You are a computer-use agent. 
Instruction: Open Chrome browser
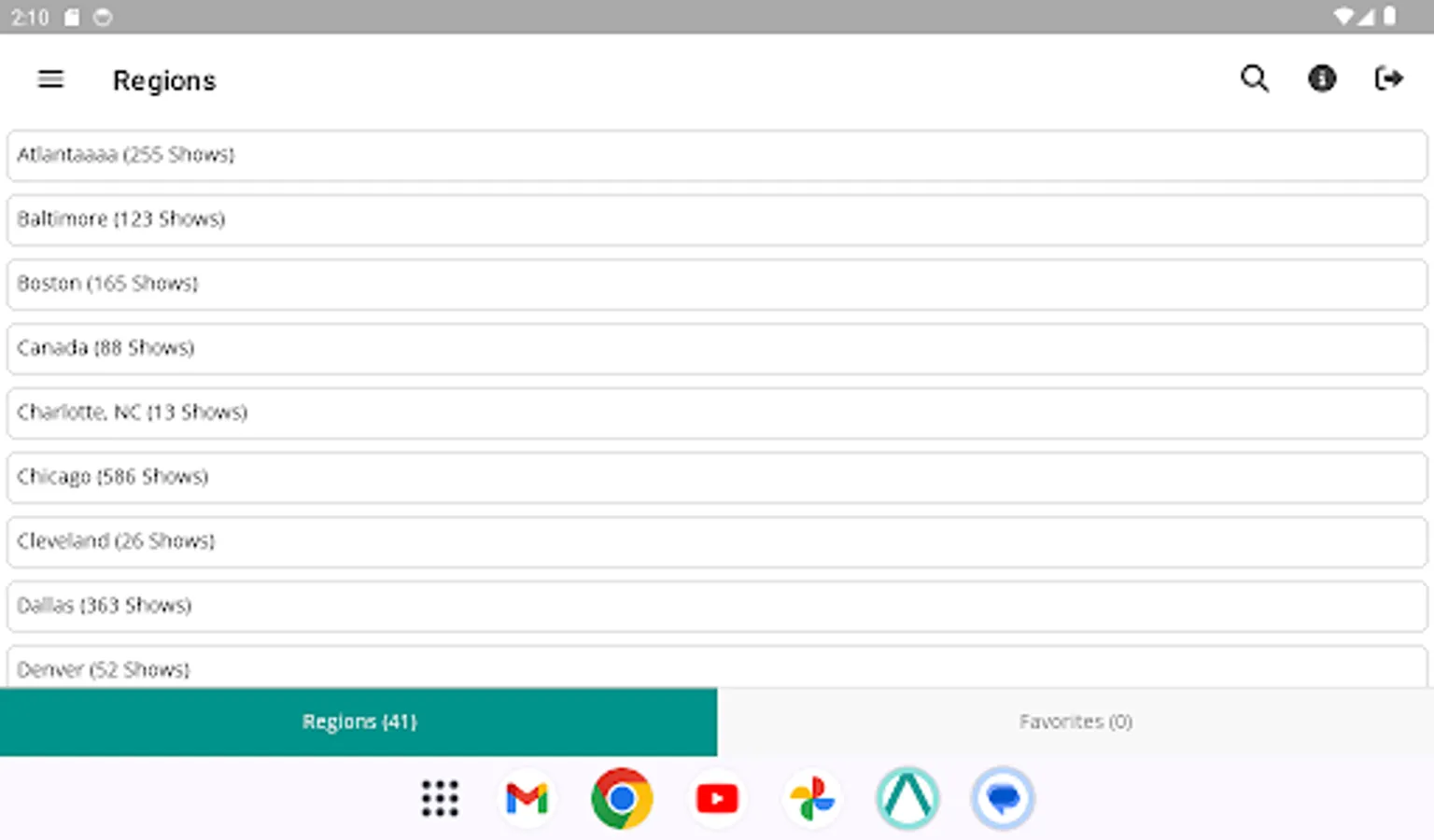[622, 798]
